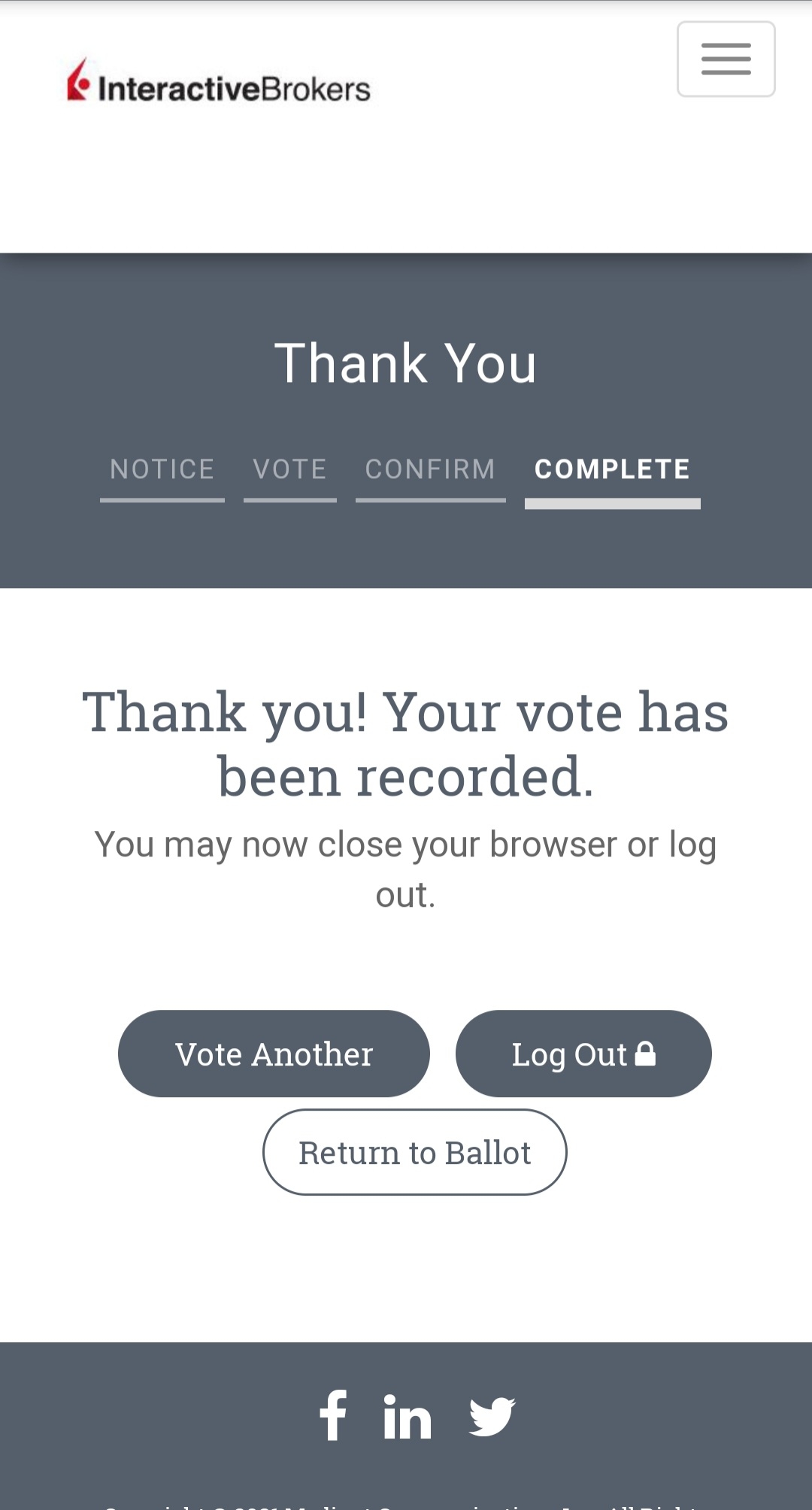Click the InteractiveBrokers wordmark text
The width and height of the screenshot is (812, 1510).
234,89
